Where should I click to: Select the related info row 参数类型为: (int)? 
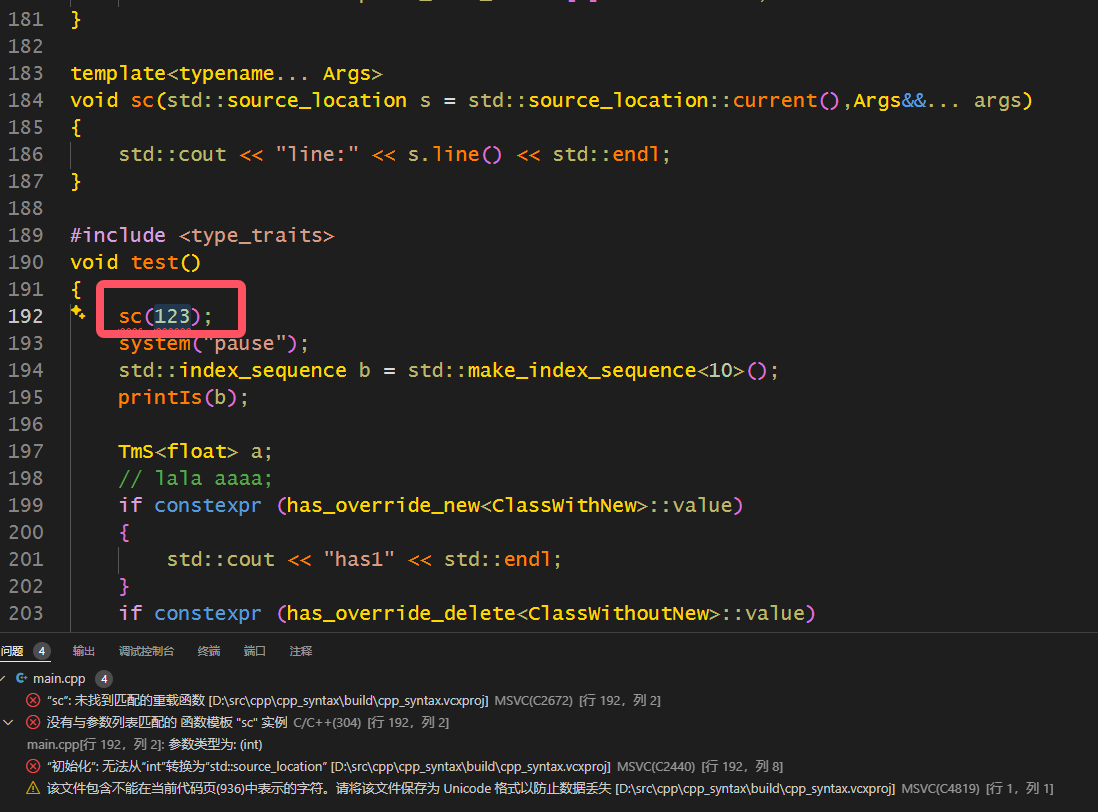pyautogui.click(x=144, y=744)
